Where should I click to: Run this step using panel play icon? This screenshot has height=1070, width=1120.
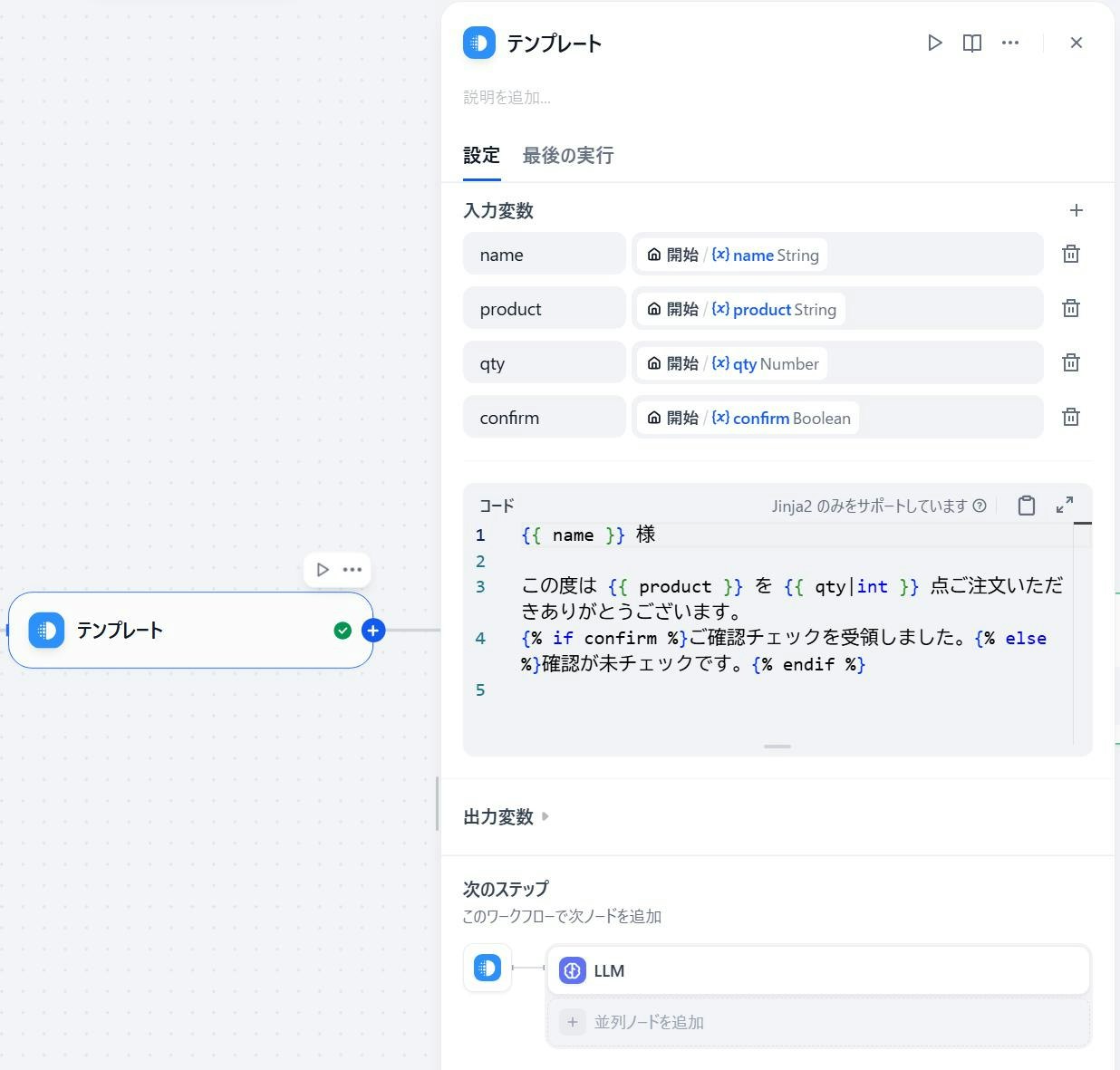(x=934, y=43)
